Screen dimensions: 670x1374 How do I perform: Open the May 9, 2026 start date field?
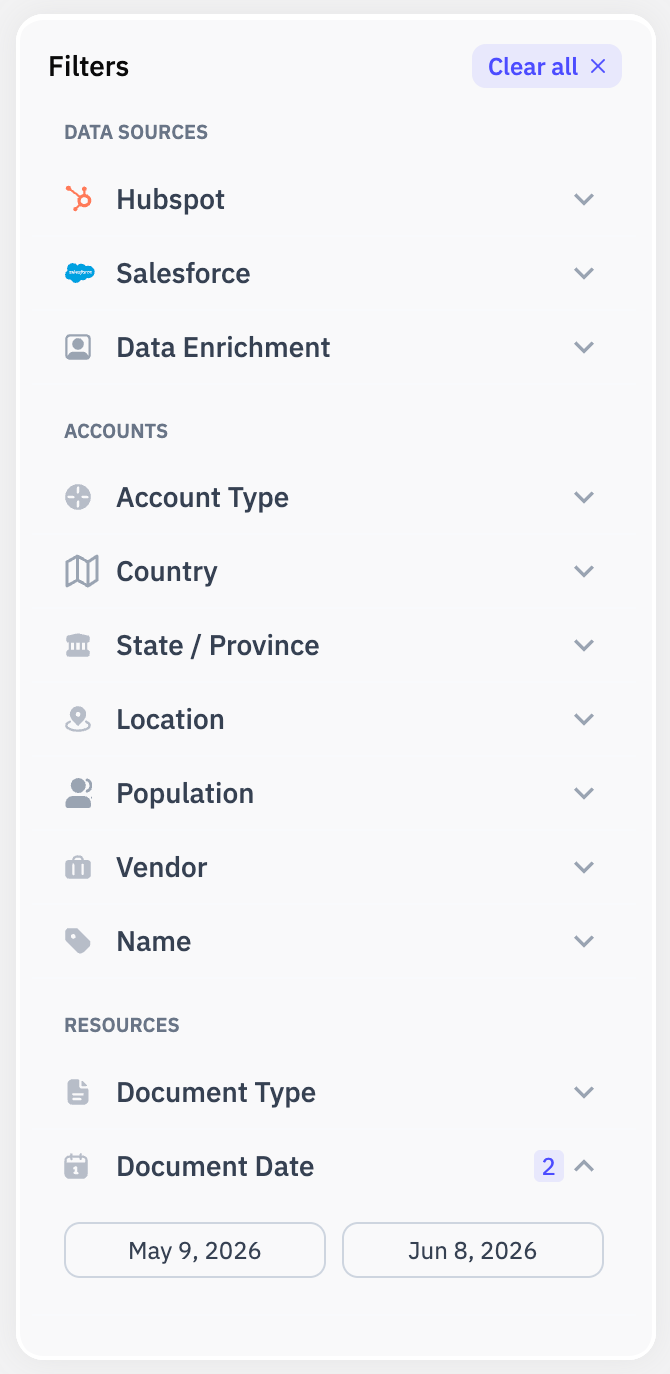(x=195, y=1250)
